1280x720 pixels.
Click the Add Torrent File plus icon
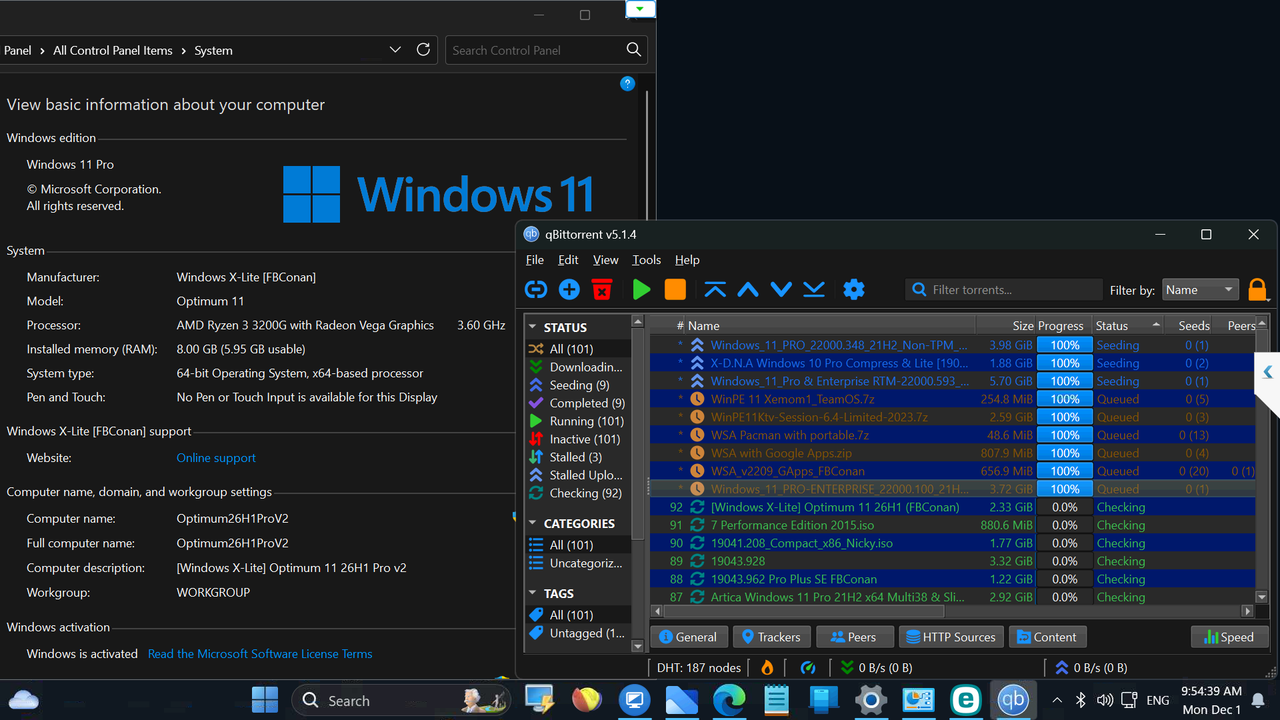[569, 289]
